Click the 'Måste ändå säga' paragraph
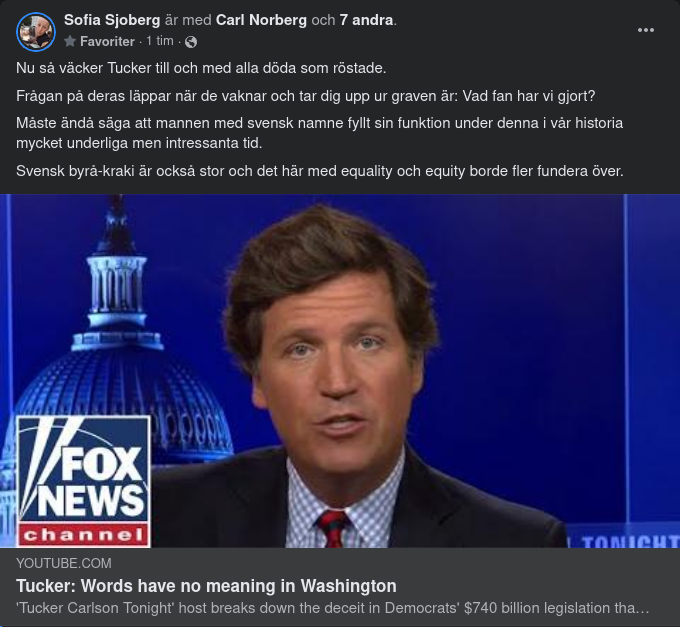The image size is (680, 627). tap(320, 133)
